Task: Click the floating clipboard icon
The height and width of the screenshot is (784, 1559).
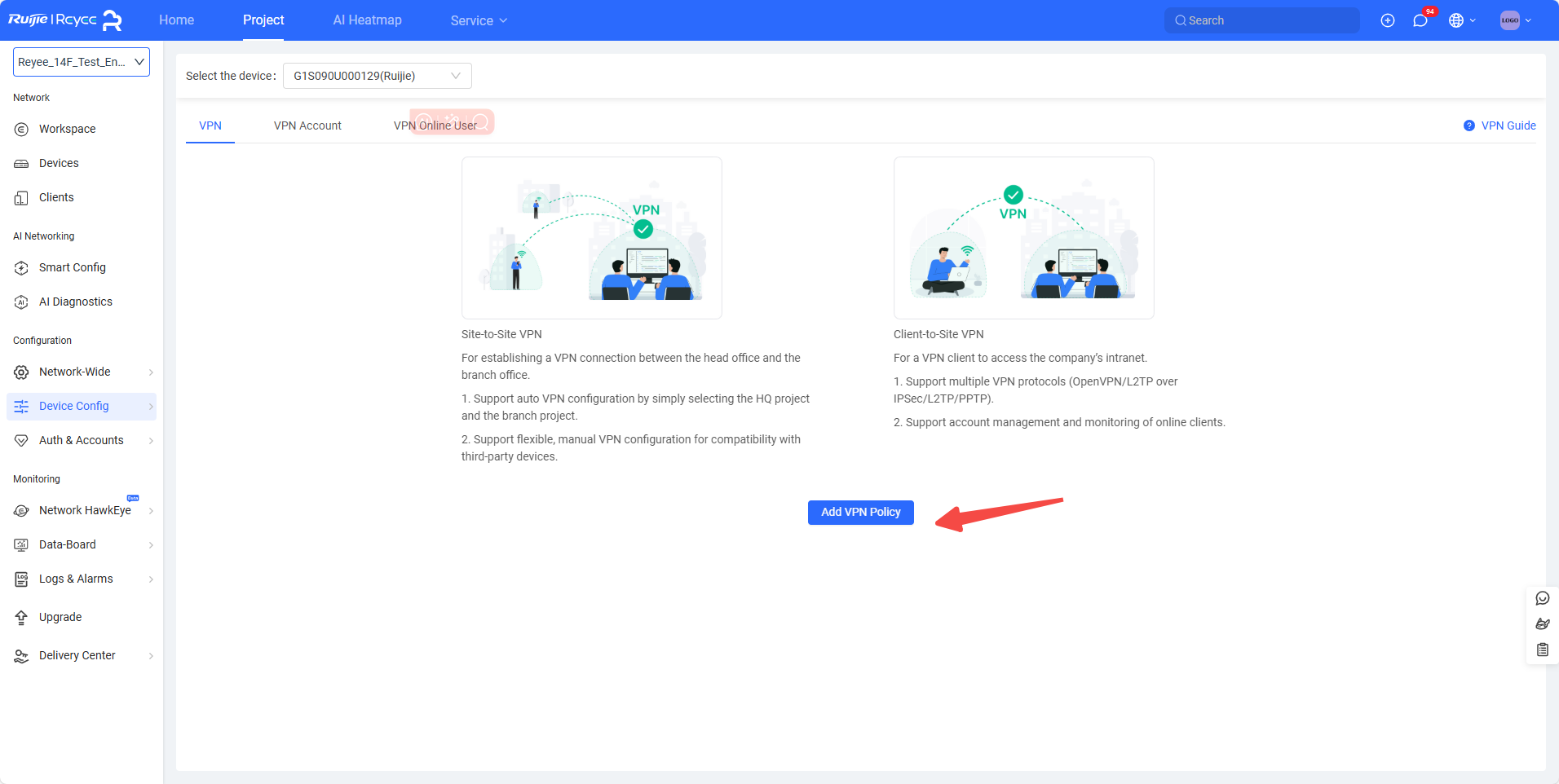Action: click(1543, 650)
